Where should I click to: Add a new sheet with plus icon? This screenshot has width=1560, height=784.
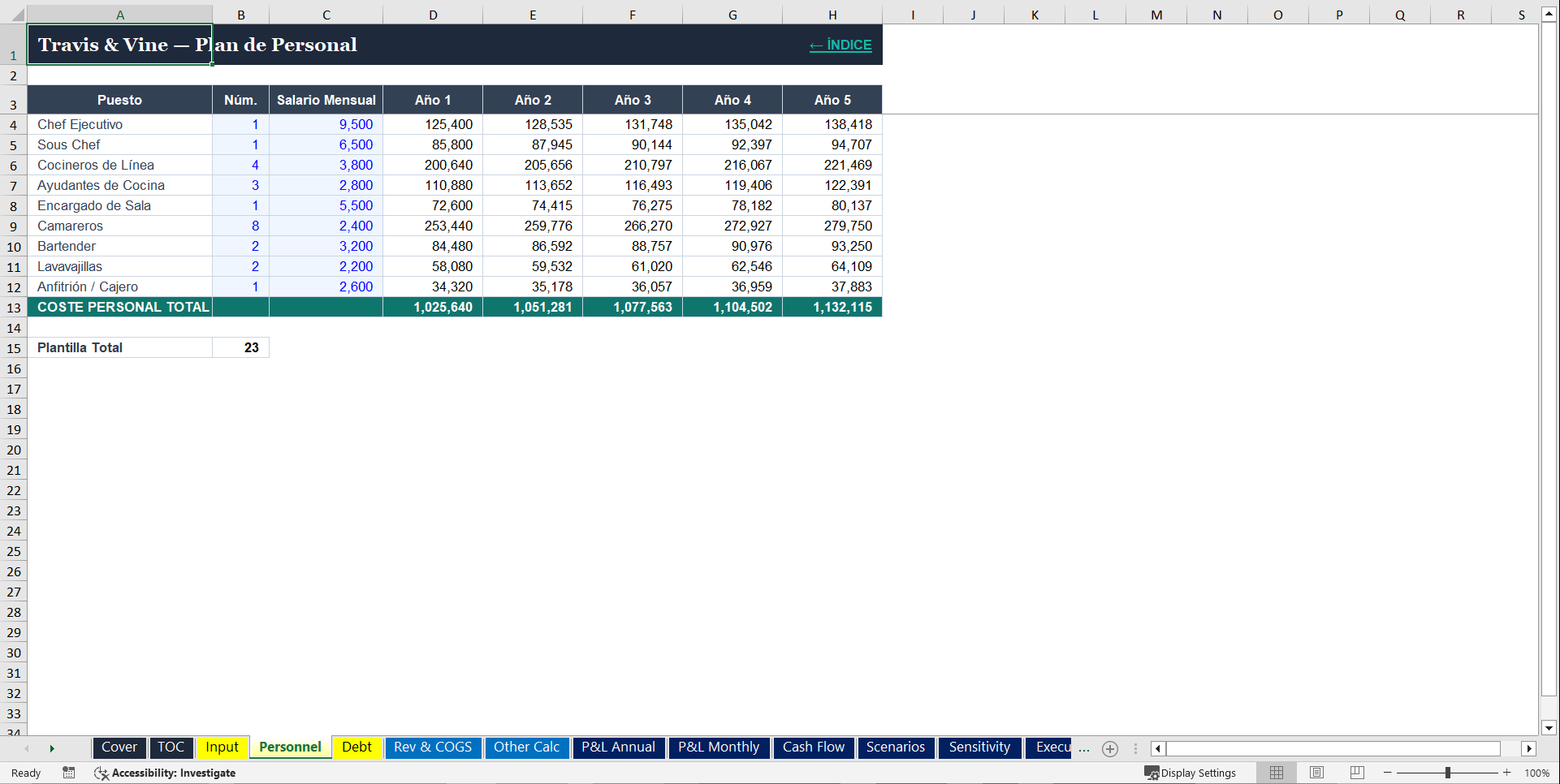[x=1110, y=748]
